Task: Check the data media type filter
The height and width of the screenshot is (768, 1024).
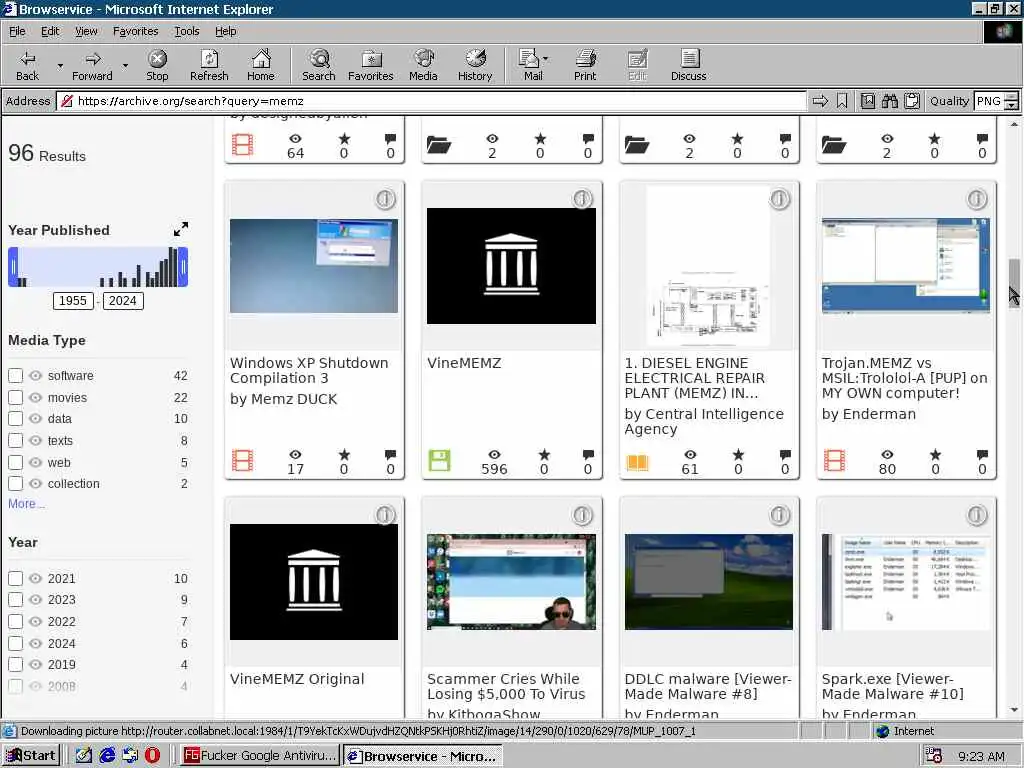Action: [x=16, y=419]
